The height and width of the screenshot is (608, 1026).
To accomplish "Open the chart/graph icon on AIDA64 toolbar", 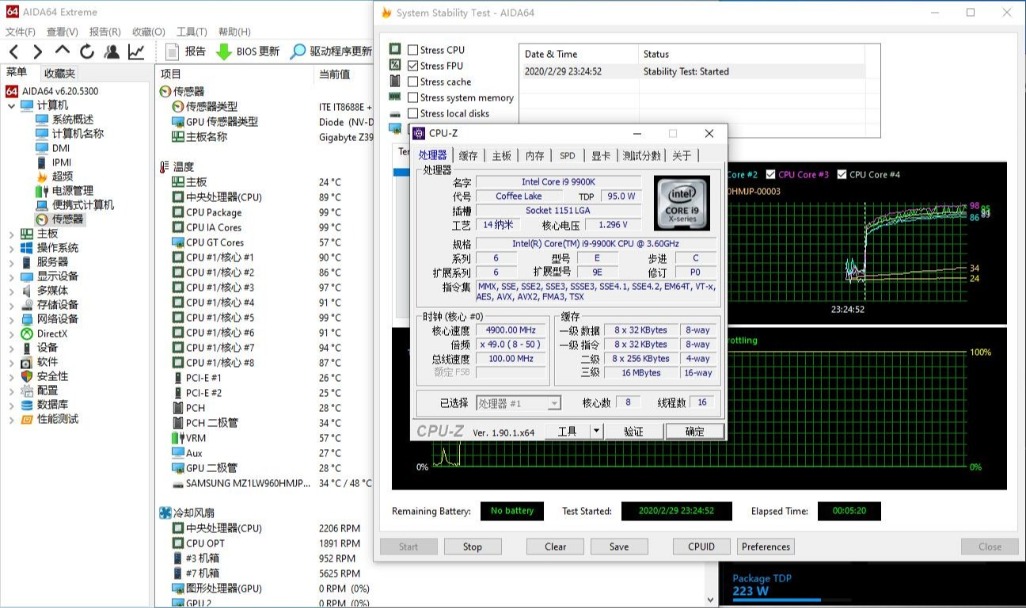I will point(137,52).
